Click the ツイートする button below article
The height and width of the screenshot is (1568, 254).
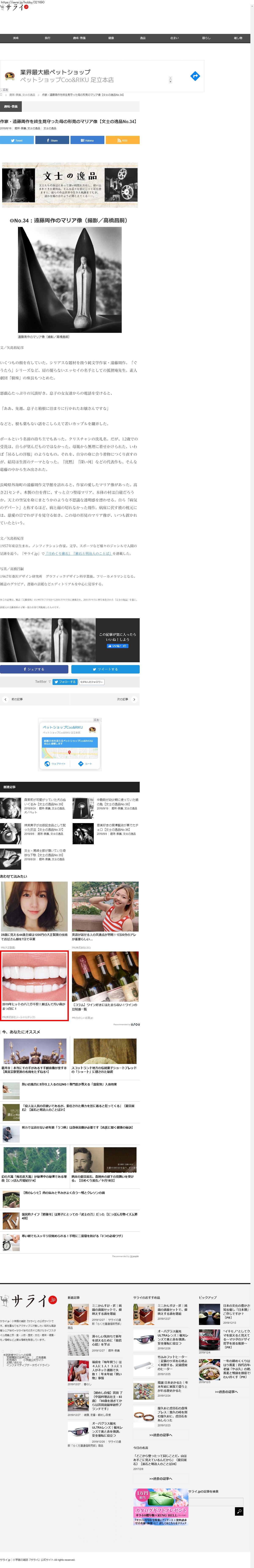[x=105, y=669]
